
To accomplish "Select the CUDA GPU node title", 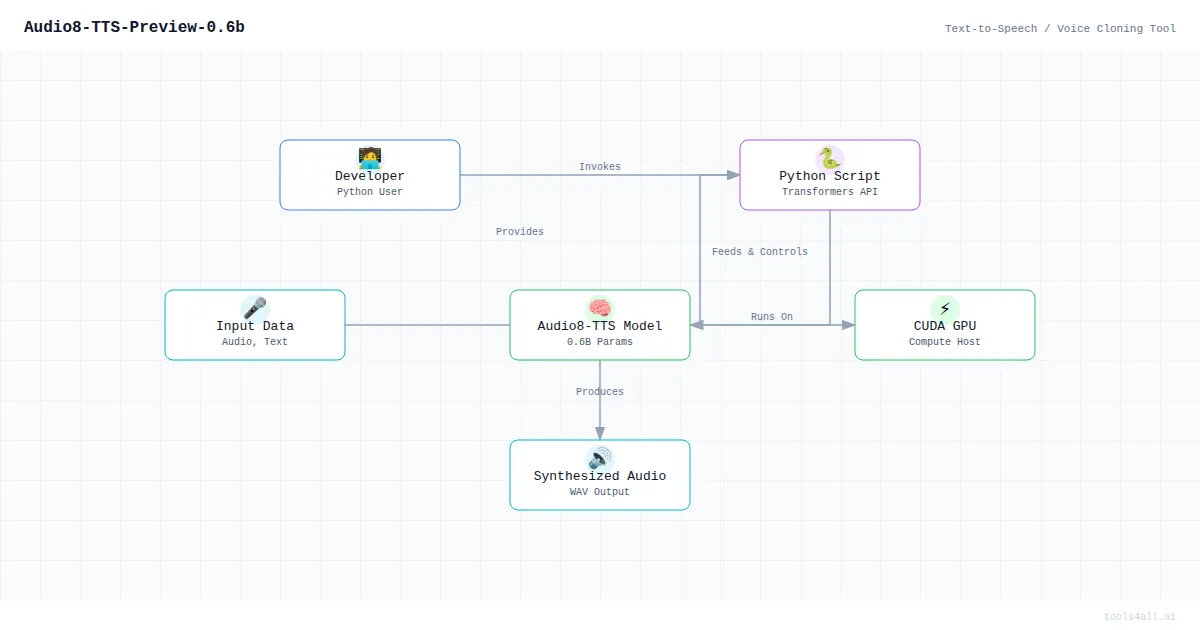I will (x=945, y=326).
